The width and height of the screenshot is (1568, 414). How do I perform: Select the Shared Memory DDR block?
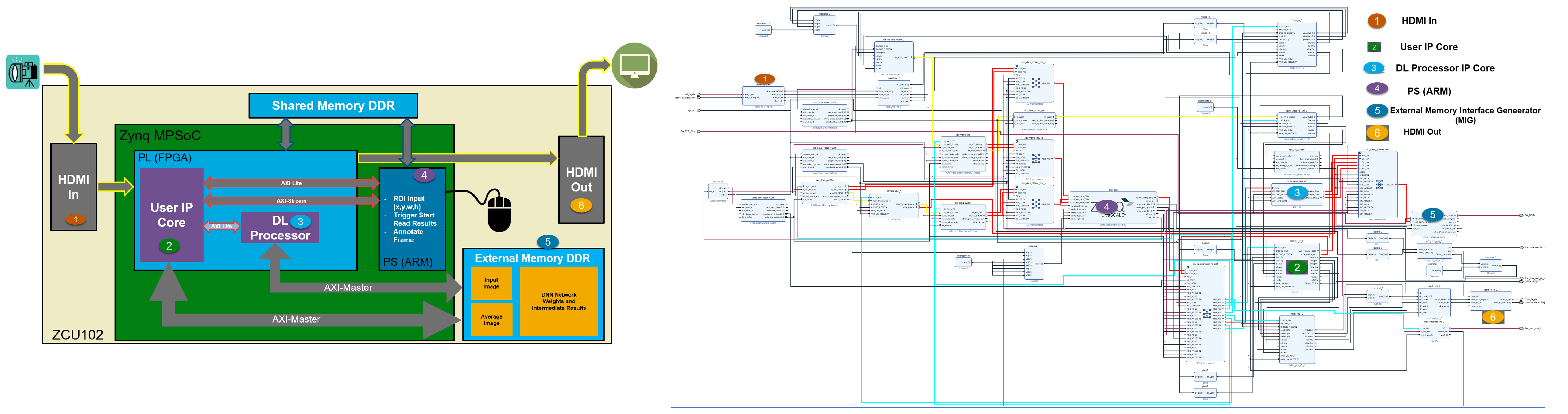coord(333,106)
